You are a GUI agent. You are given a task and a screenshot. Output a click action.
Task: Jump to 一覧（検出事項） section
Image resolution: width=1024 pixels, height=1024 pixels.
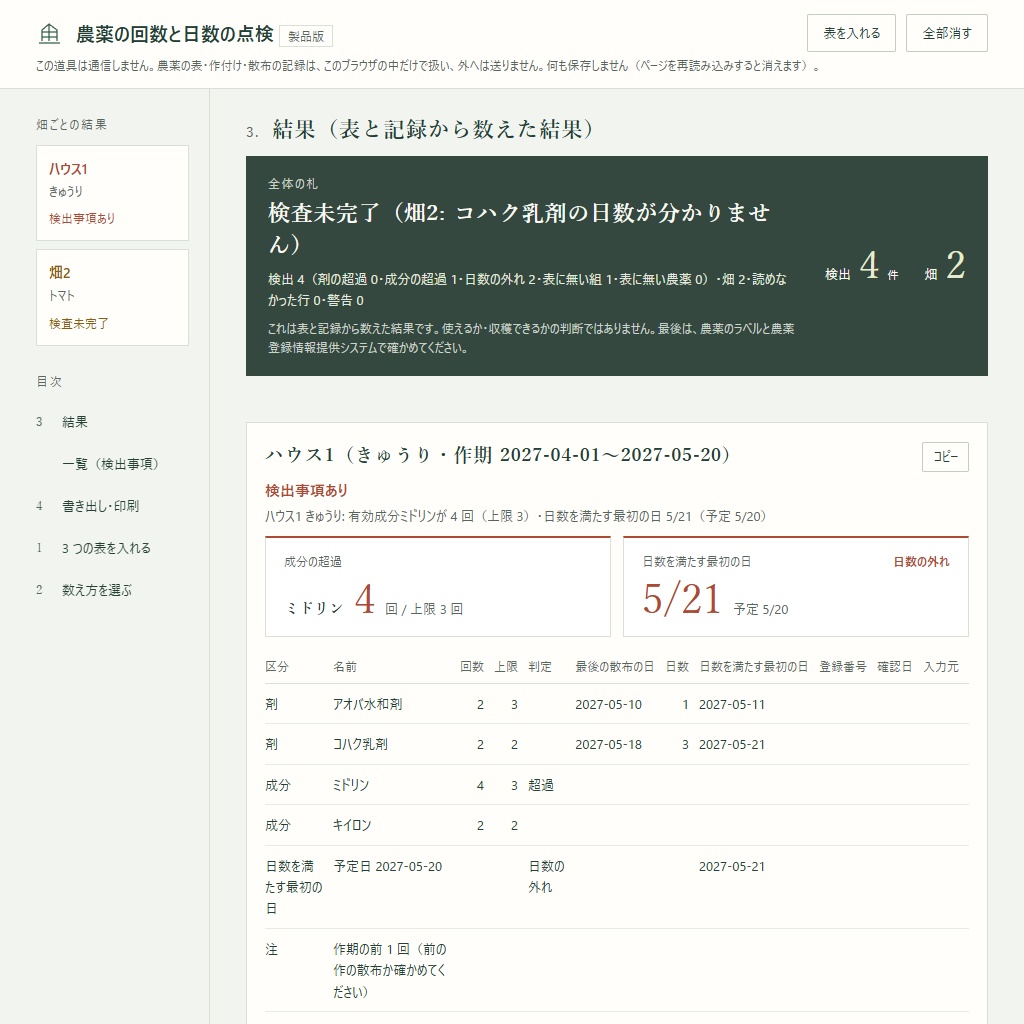pyautogui.click(x=110, y=464)
